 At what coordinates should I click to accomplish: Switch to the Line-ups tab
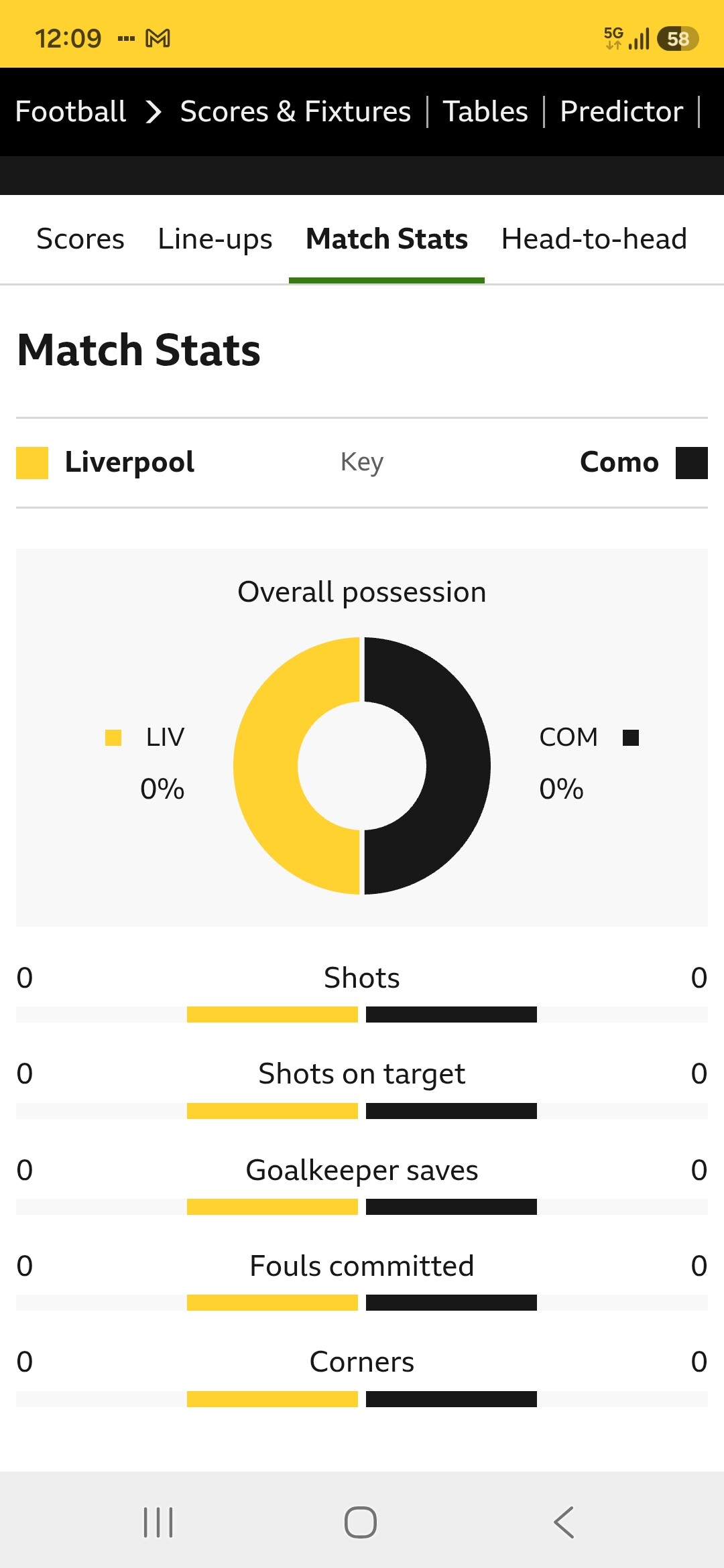pyautogui.click(x=215, y=239)
